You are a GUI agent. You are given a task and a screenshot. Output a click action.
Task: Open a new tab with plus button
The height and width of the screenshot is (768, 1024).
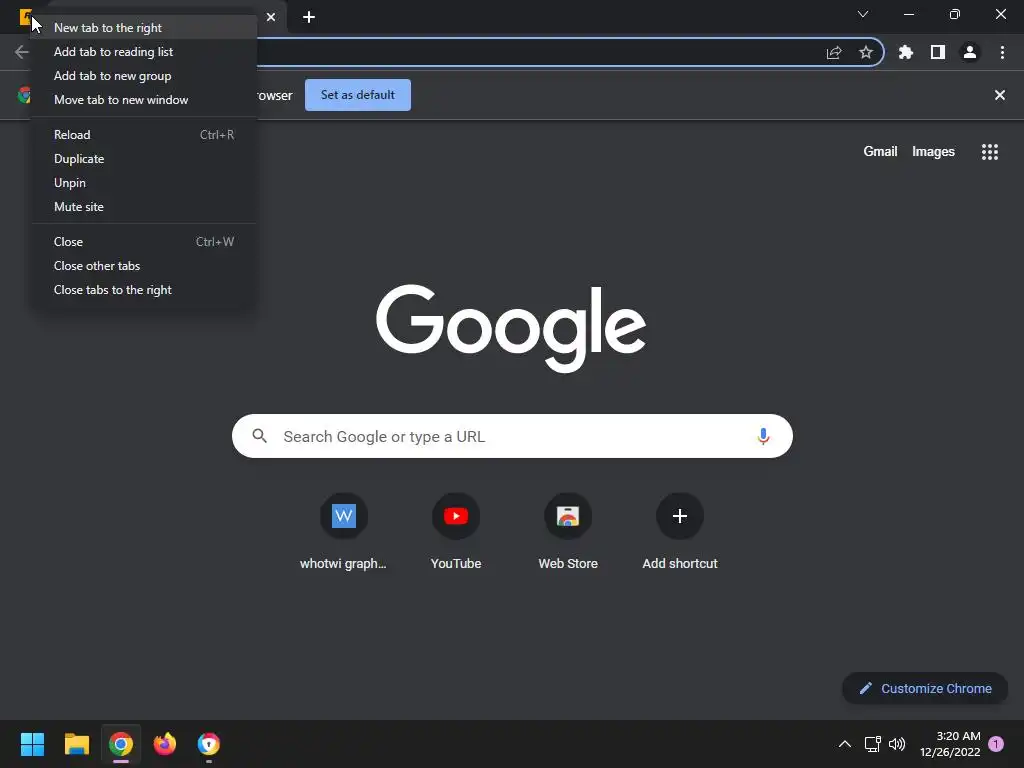[x=309, y=17]
